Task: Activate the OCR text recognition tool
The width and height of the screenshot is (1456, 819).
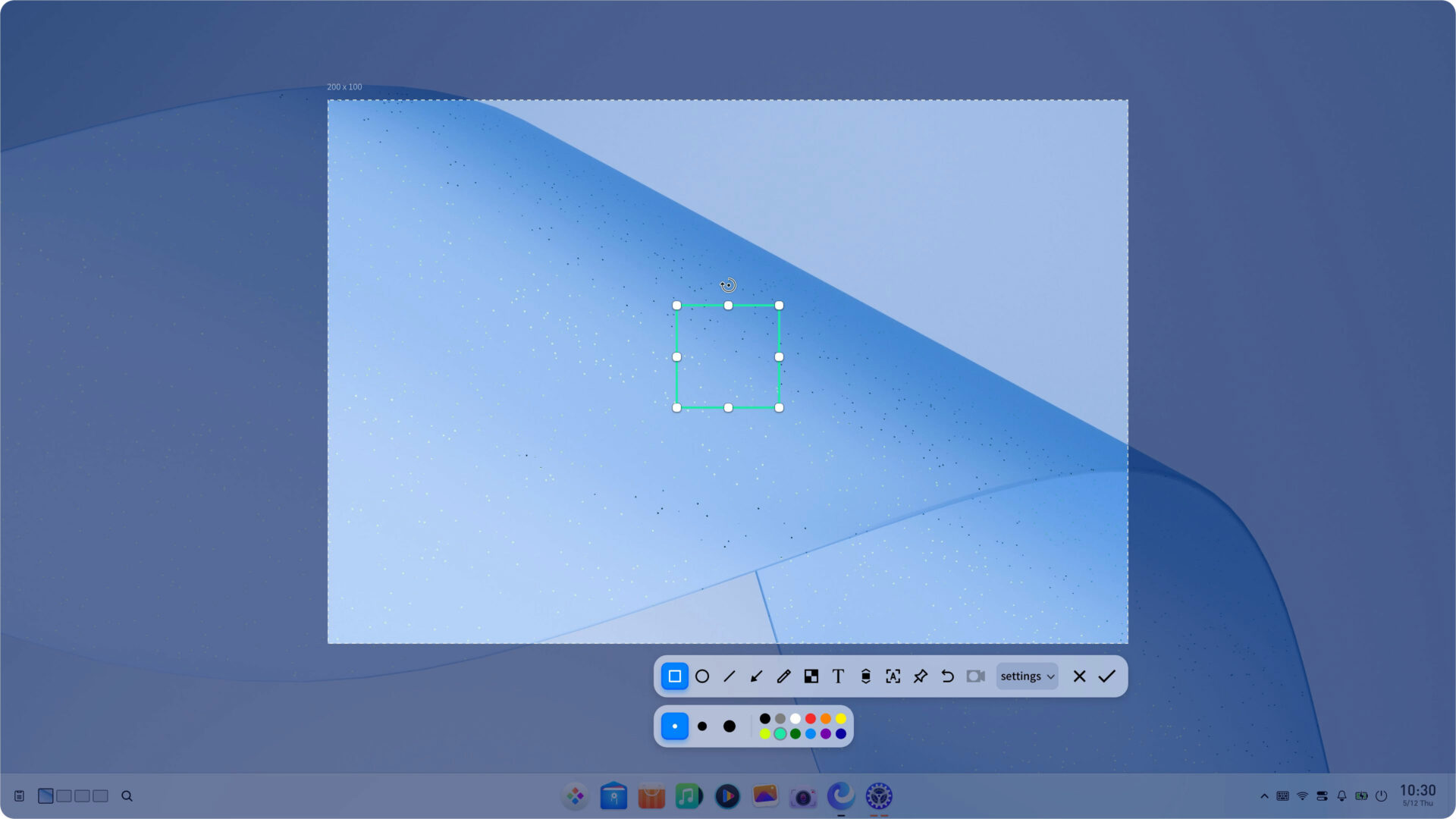Action: point(893,676)
